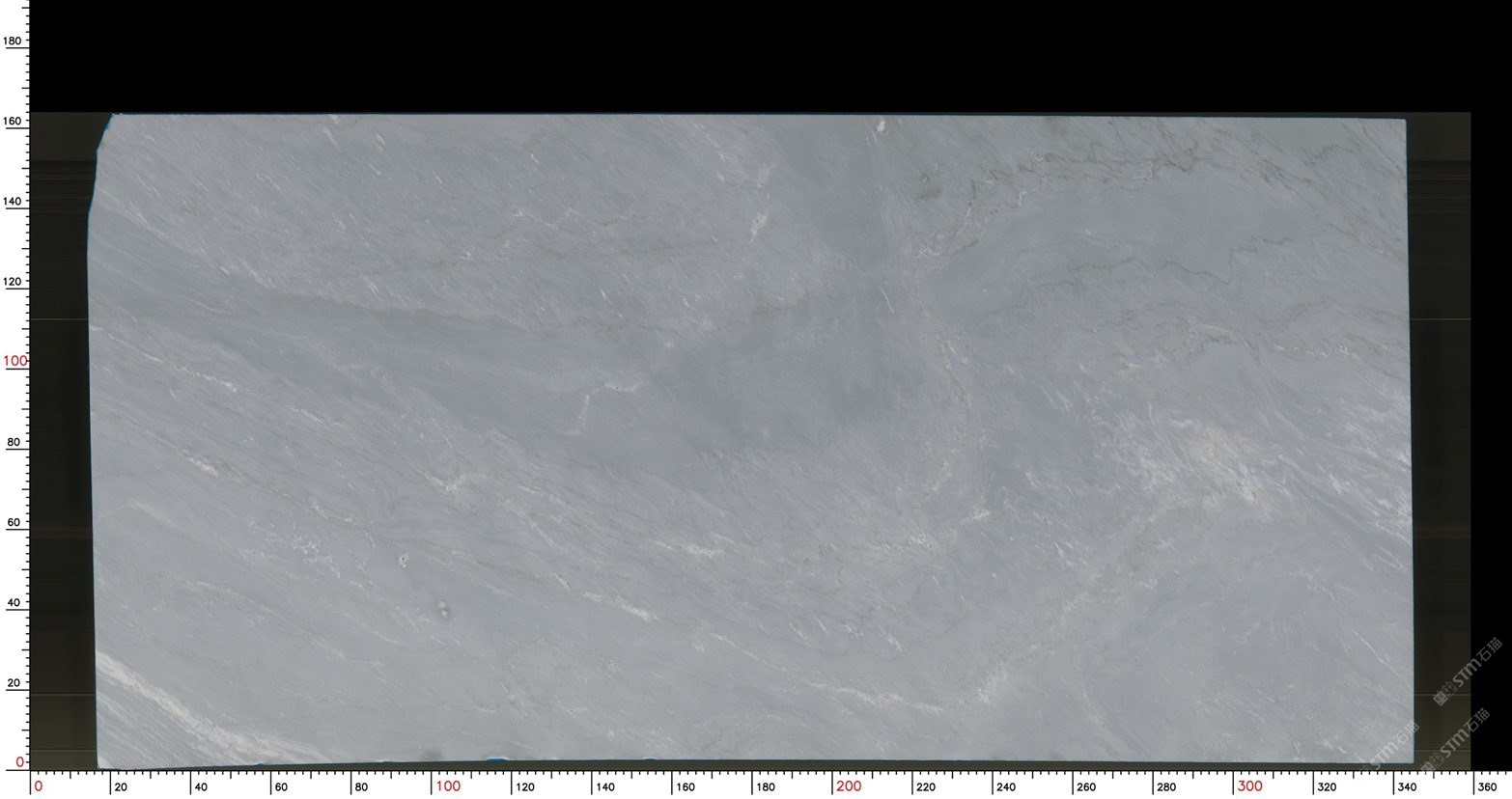The image size is (1512, 799).
Task: Pick the 20 label on vertical ruler
Action: tap(15, 682)
